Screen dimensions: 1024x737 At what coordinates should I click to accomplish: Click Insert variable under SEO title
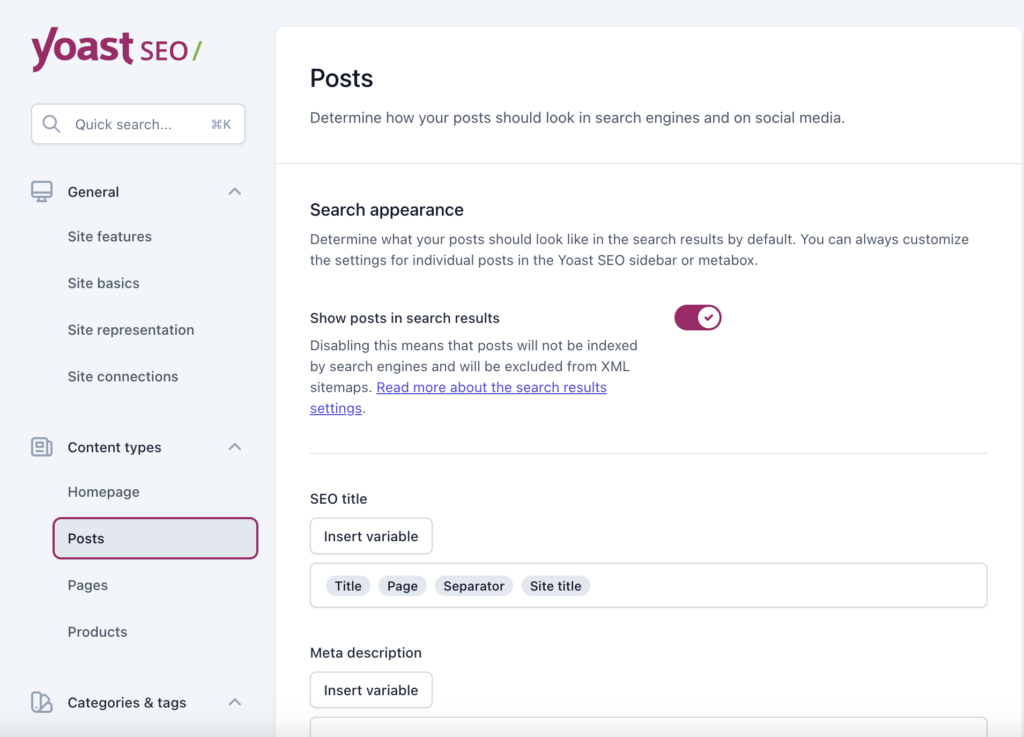[371, 536]
